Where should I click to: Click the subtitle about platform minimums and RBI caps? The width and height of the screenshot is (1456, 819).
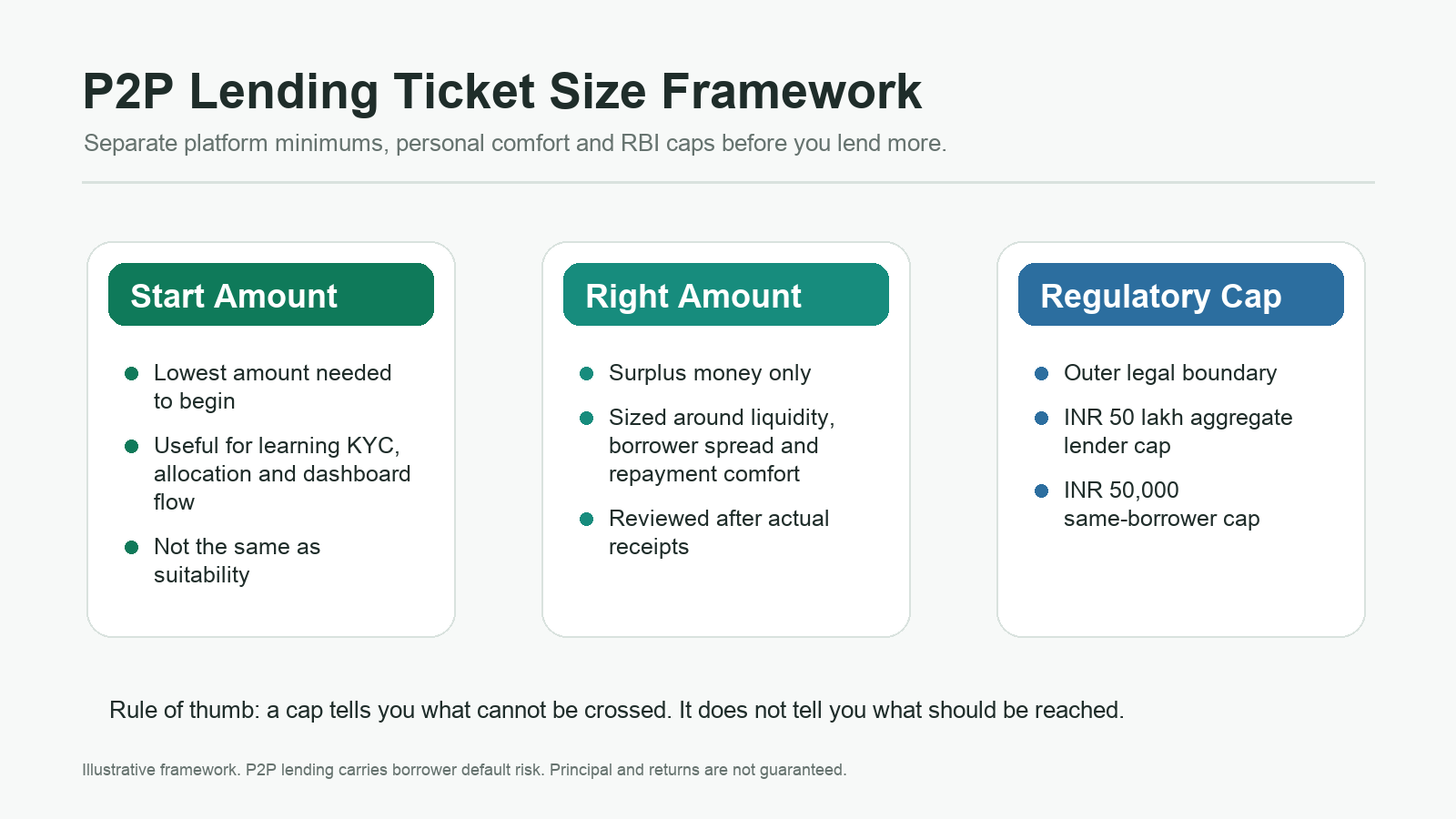coord(515,144)
